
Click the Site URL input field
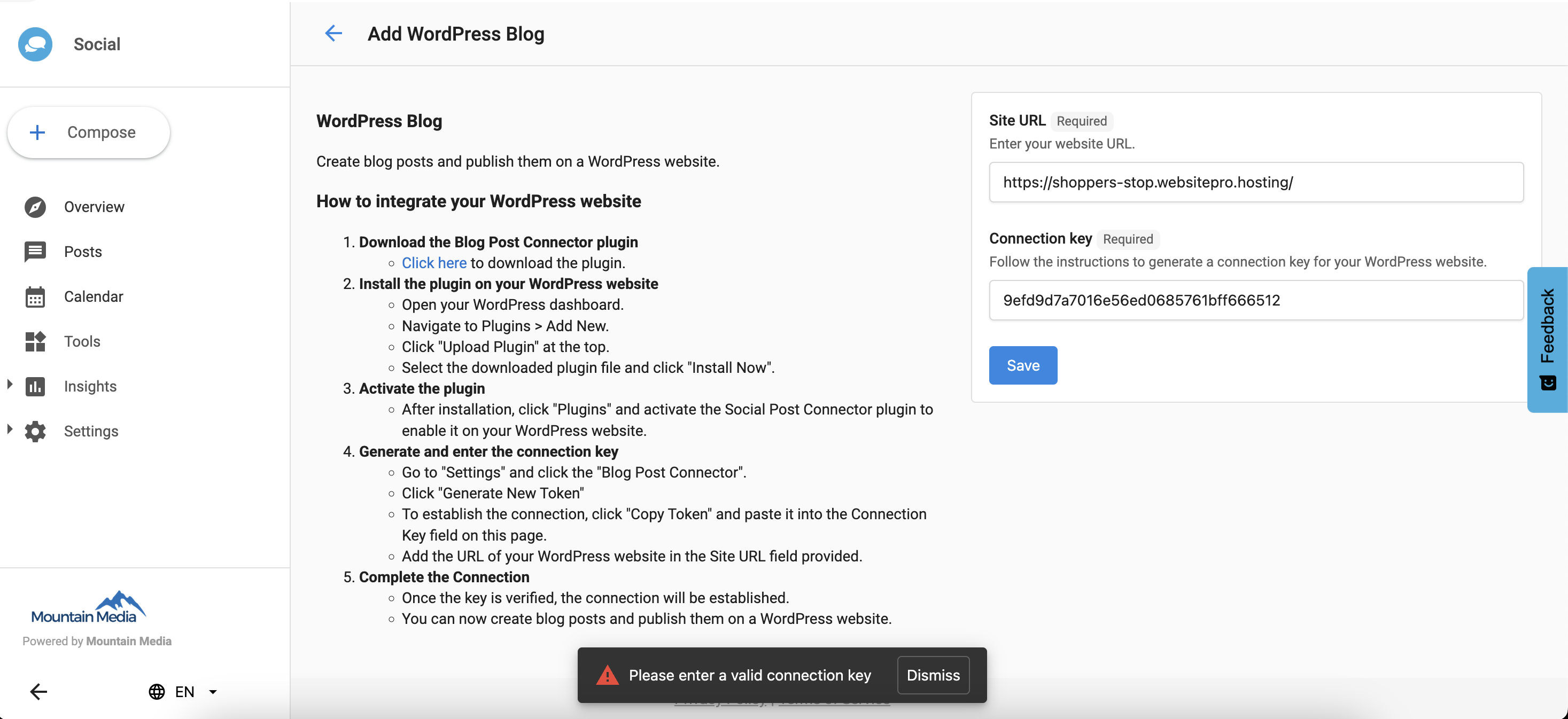(x=1256, y=182)
